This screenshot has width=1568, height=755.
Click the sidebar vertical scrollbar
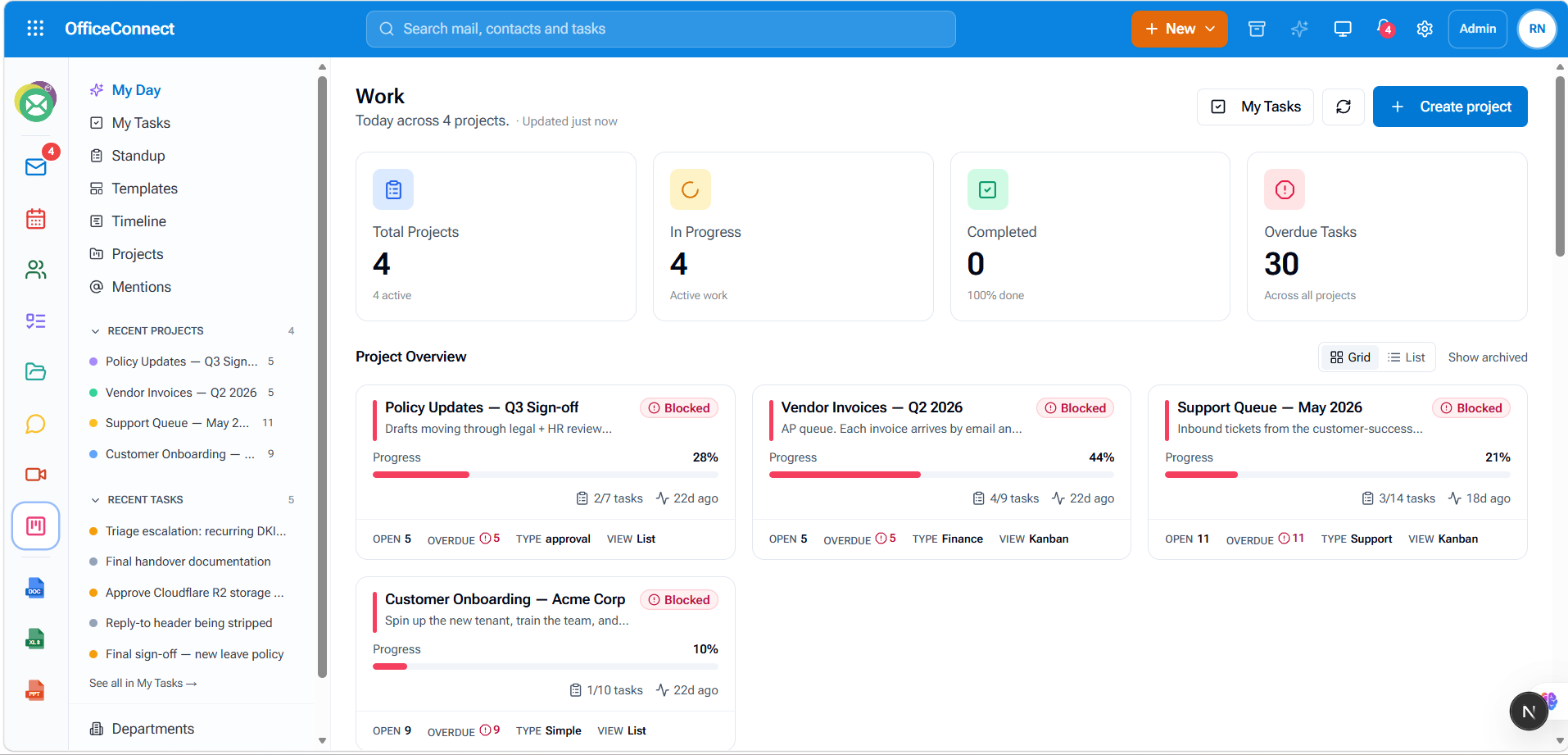(x=322, y=377)
